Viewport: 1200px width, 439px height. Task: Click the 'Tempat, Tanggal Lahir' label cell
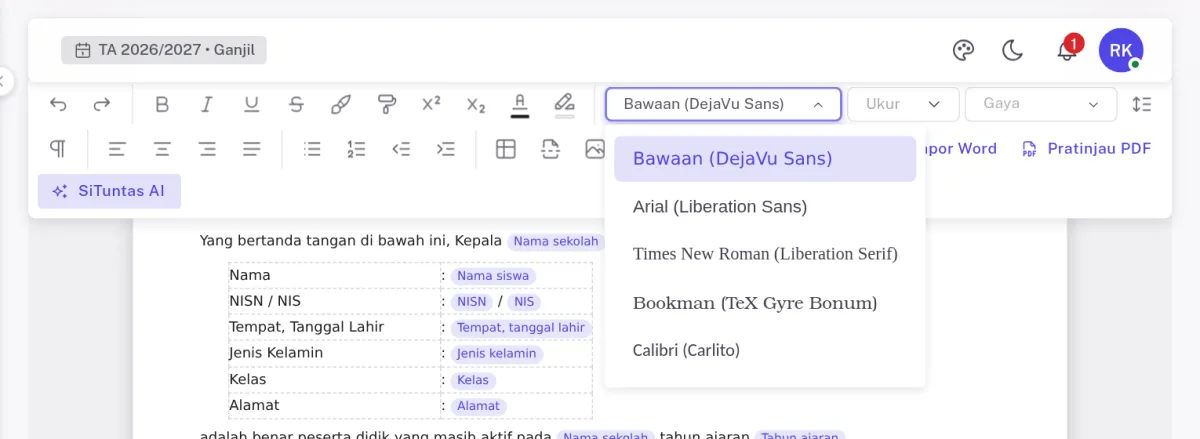coord(334,327)
